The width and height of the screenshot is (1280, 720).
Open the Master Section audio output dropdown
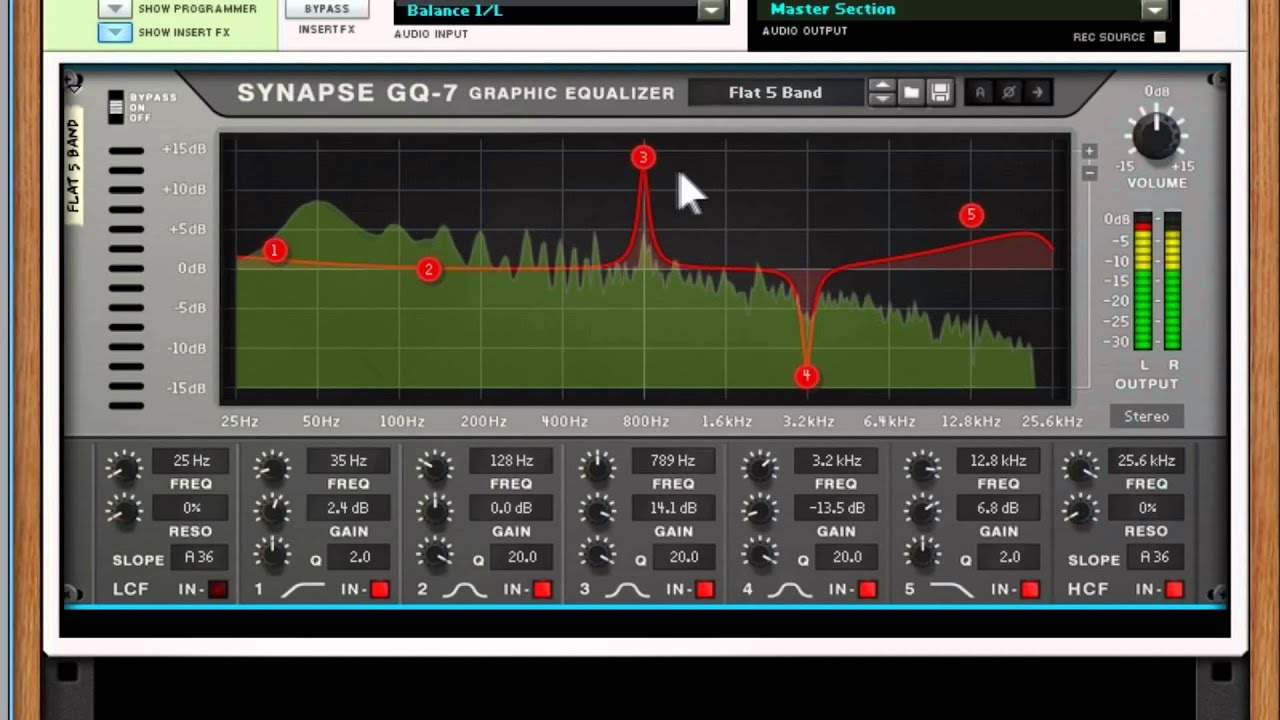1155,10
